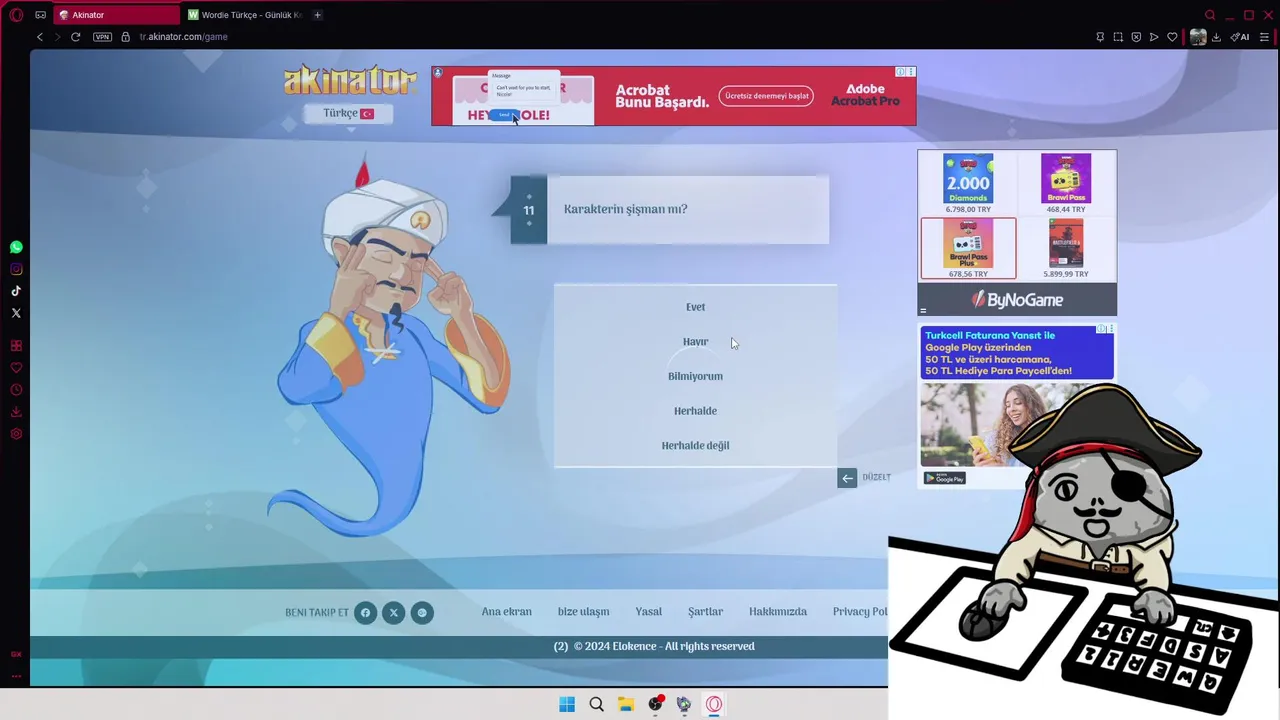
Task: Answer Herhalde değil to the question
Action: (x=695, y=445)
